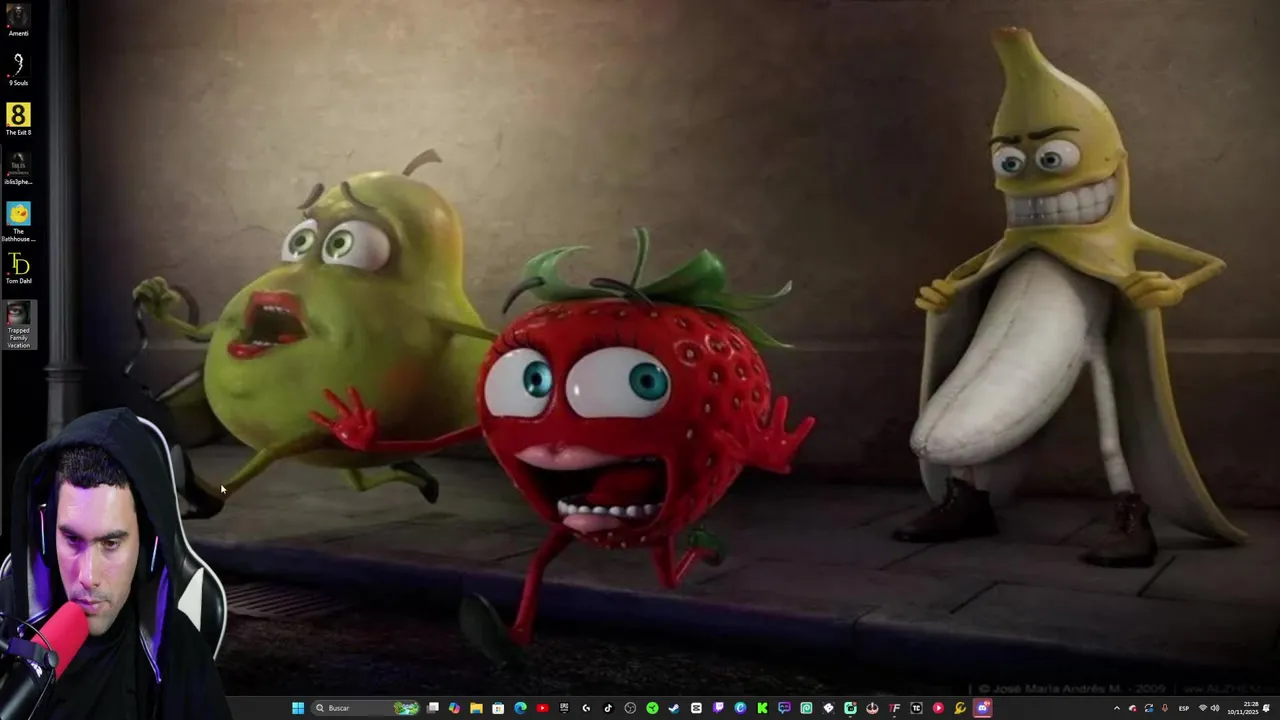
Task: Open the Windows Start menu
Action: click(298, 708)
